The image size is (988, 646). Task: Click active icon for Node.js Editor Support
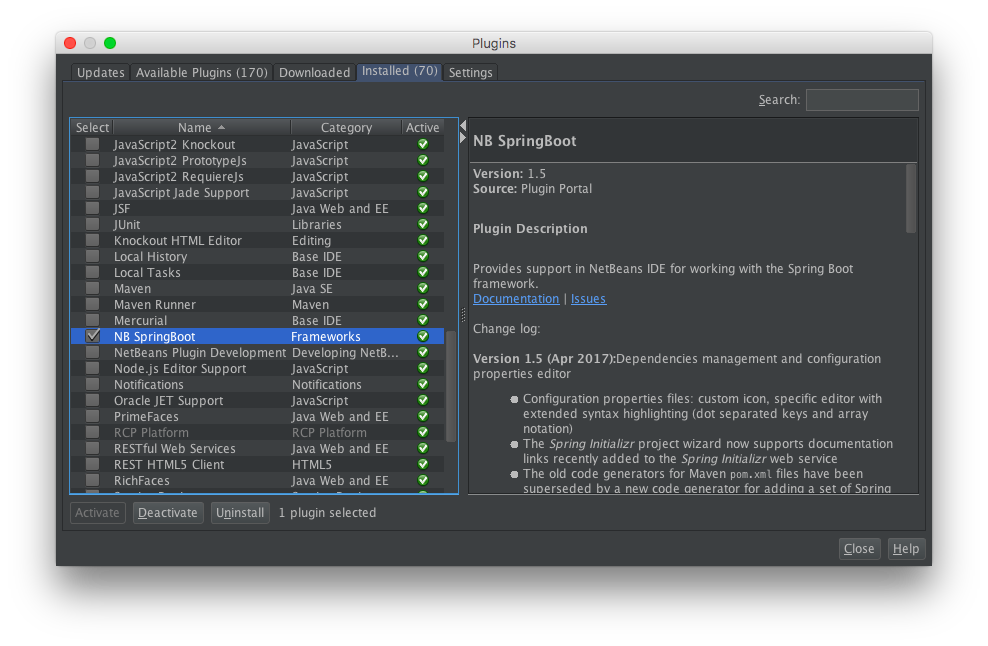423,368
